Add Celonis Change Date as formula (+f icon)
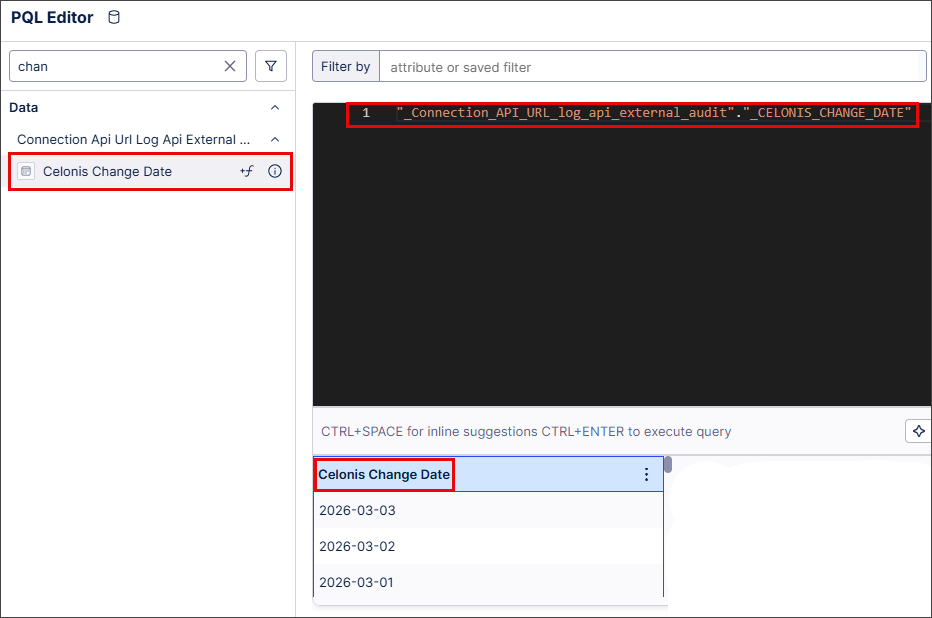The width and height of the screenshot is (932, 618). 247,171
